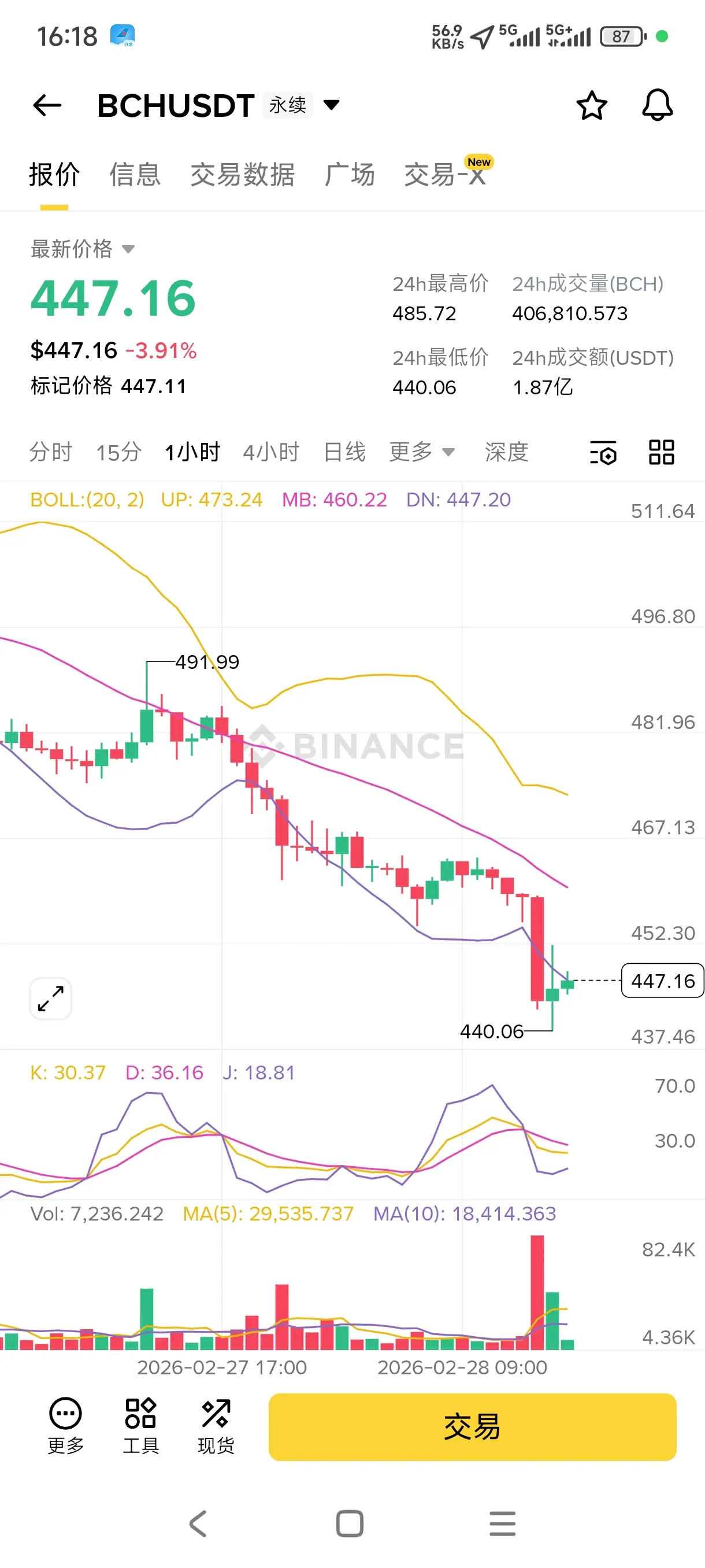Tap 永续 perpetual label

pyautogui.click(x=288, y=105)
